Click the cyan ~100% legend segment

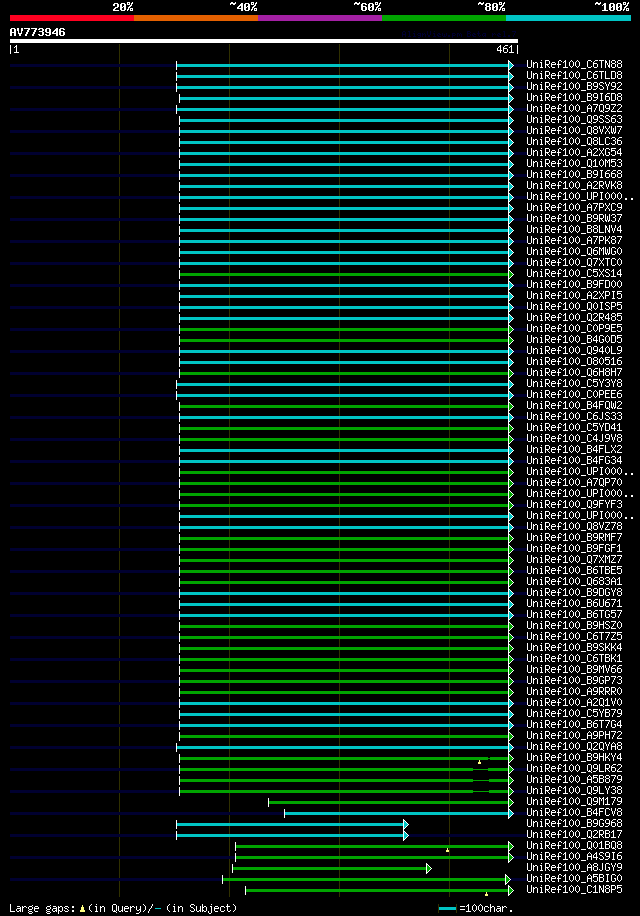click(x=568, y=18)
